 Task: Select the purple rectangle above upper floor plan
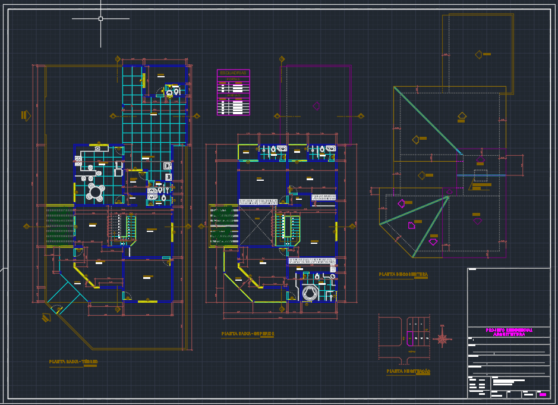pos(316,105)
